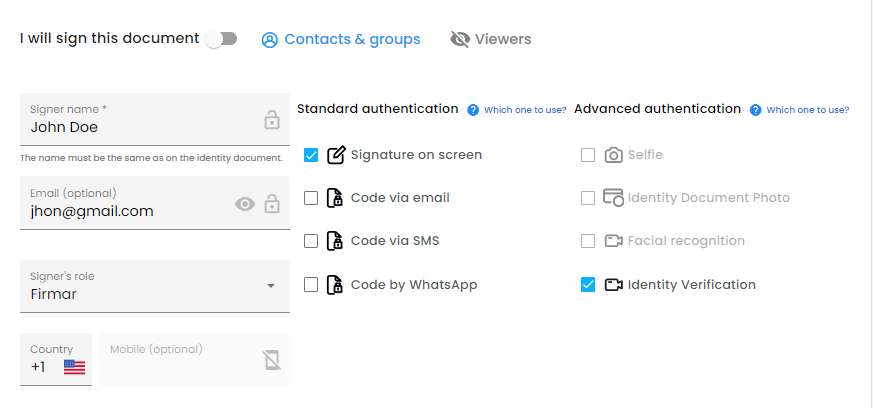Screen dimensions: 873x408
Task: Click the lock icon in Email field
Action: 272,204
